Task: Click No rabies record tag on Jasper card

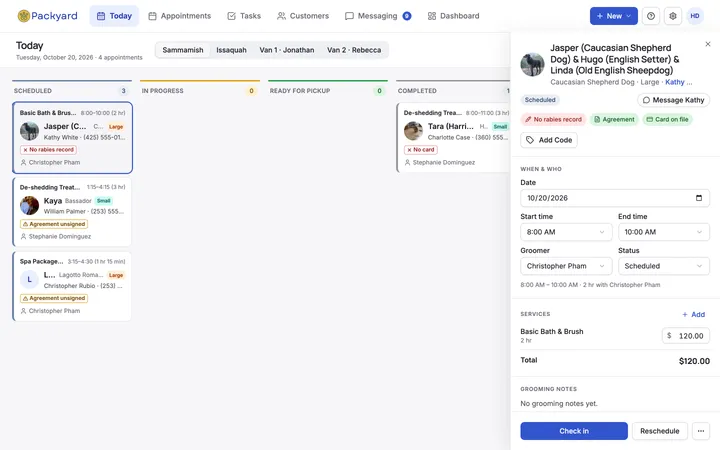Action: tap(48, 150)
